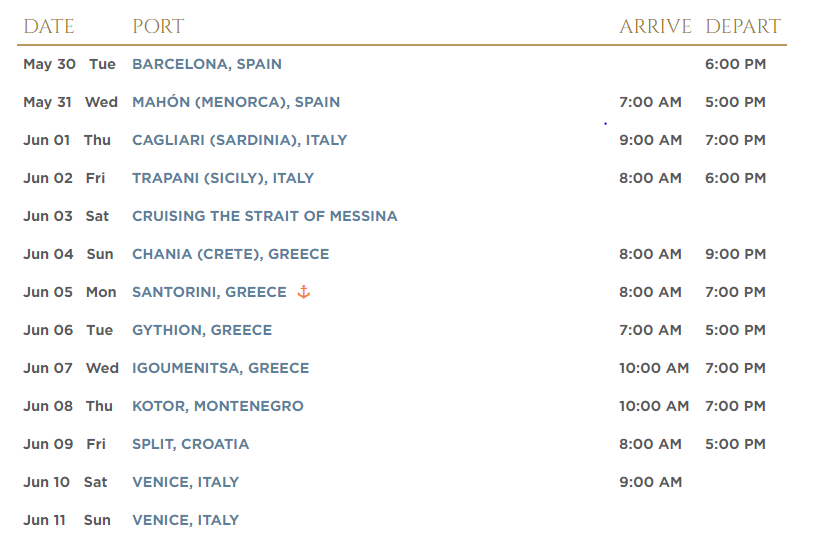Click the PORT column header

(x=158, y=26)
